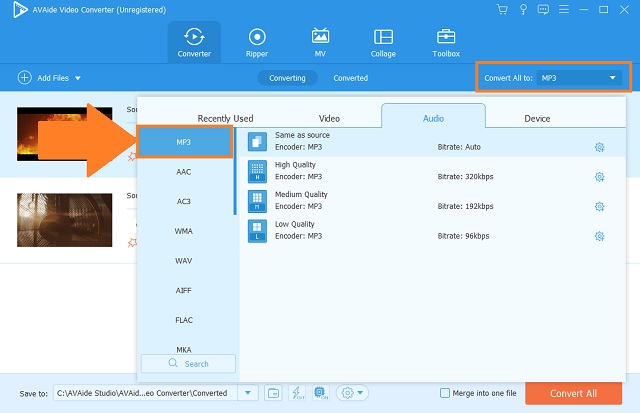Click the fan video thumbnail
The height and width of the screenshot is (413, 640).
click(64, 220)
